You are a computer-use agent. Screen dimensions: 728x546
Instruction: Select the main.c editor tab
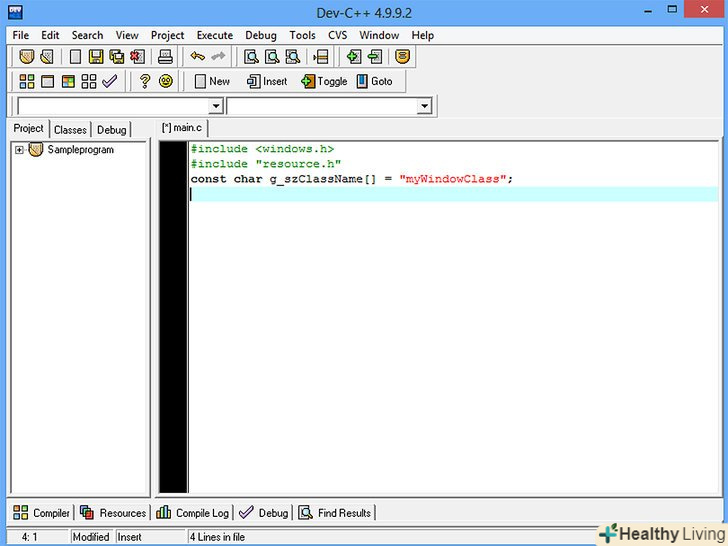pyautogui.click(x=183, y=128)
